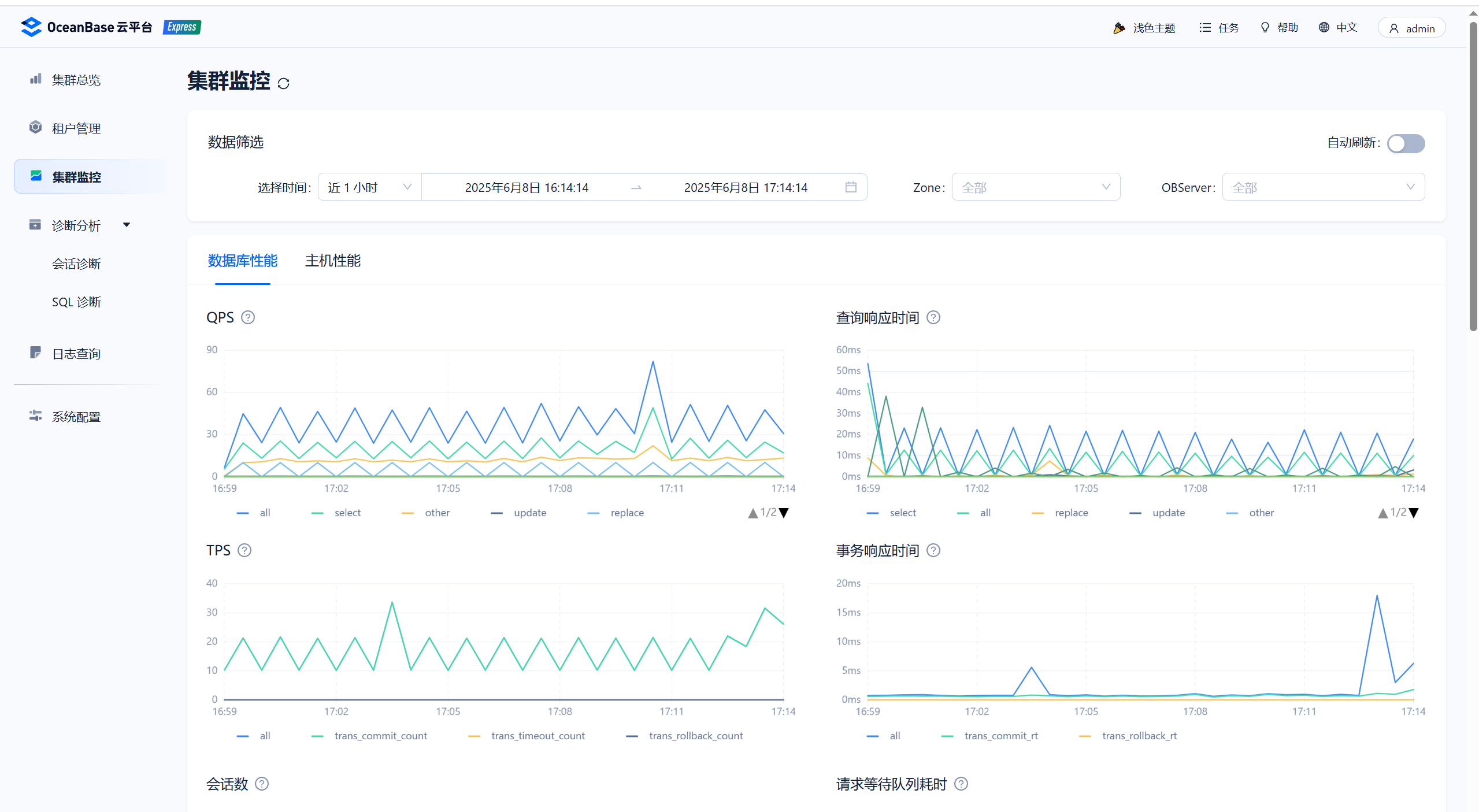Switch to the 主机性能 tab
The width and height of the screenshot is (1479, 812).
(332, 261)
